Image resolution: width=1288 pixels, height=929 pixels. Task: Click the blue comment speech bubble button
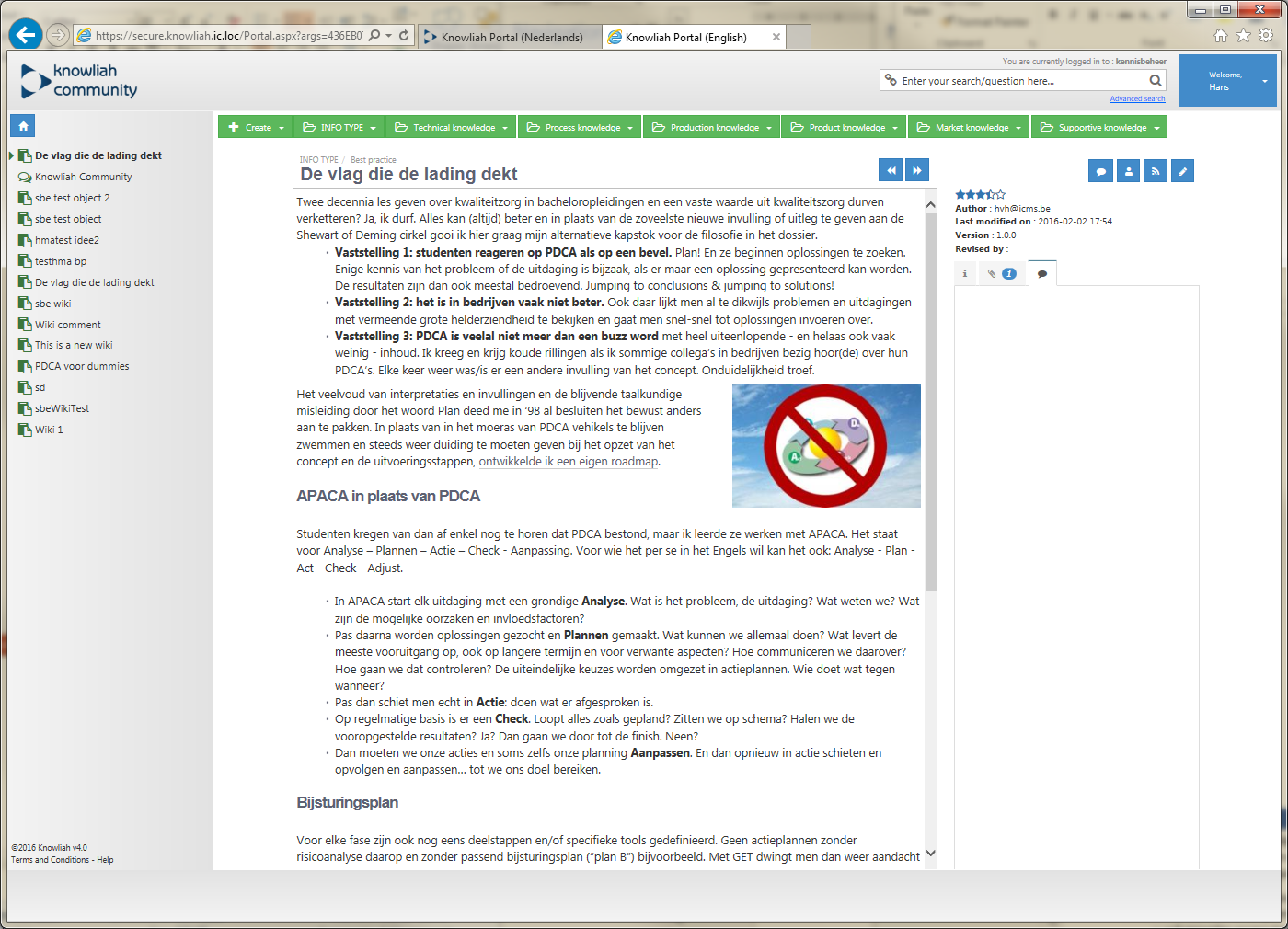(x=1100, y=171)
